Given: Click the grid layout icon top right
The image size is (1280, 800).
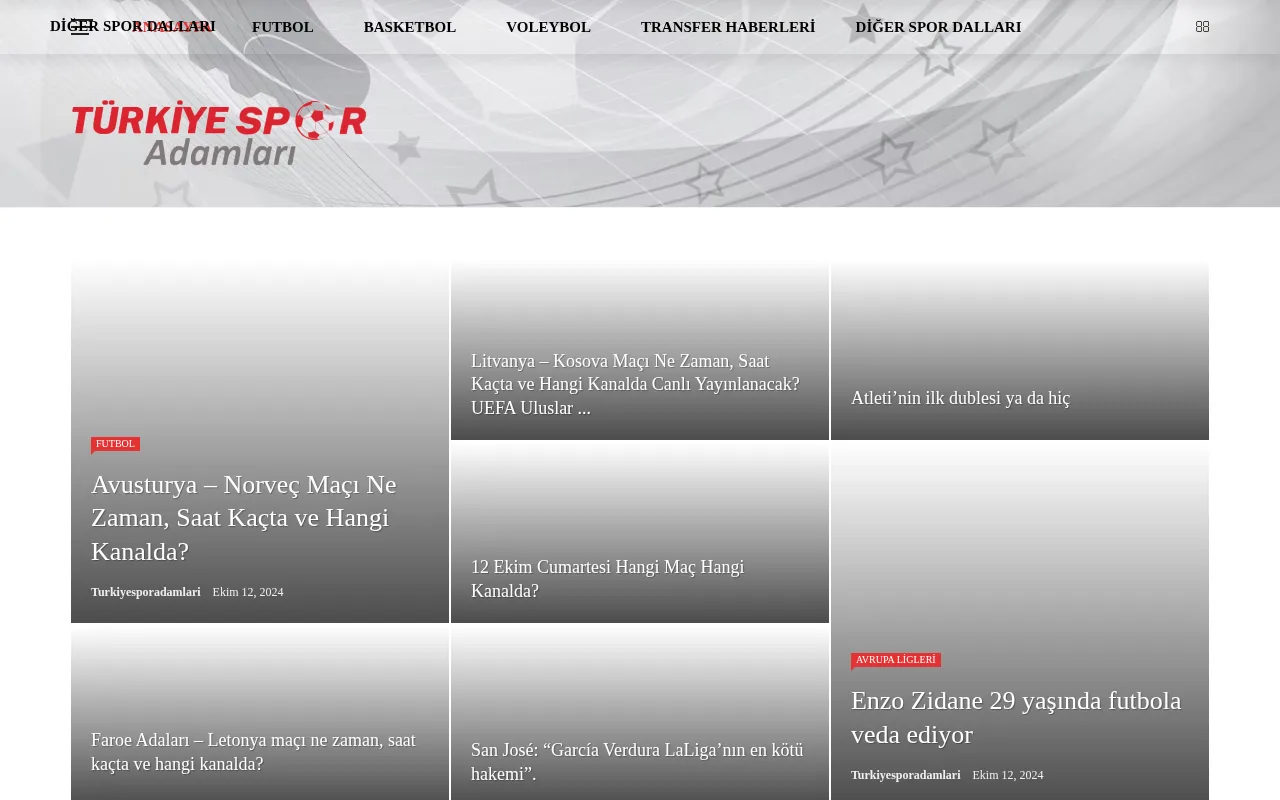Looking at the screenshot, I should [x=1202, y=27].
